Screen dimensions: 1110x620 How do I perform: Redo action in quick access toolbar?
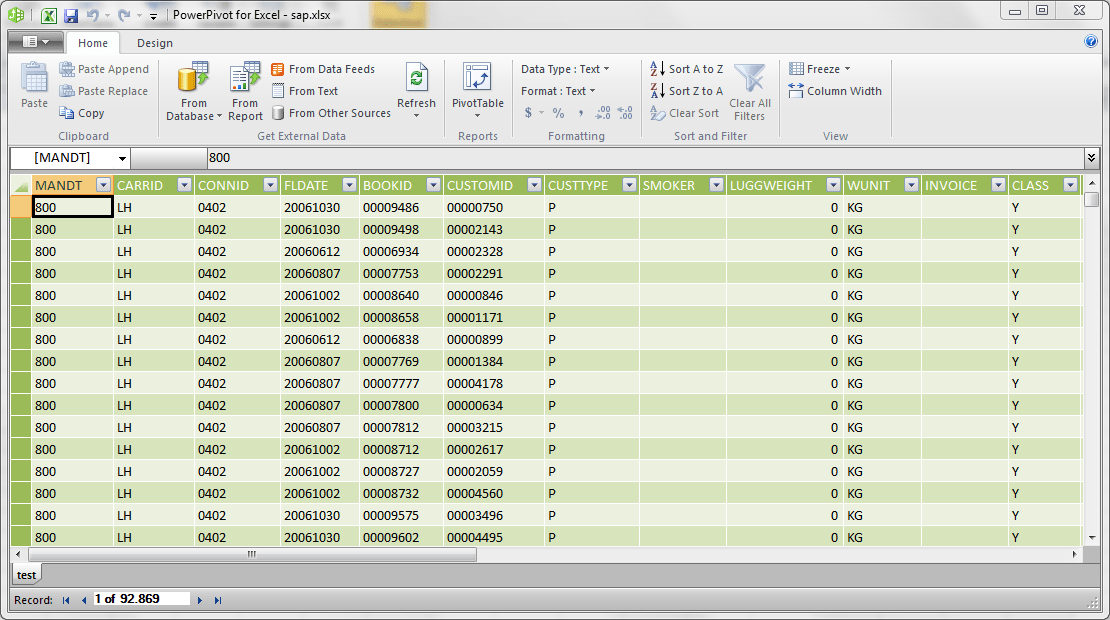[x=124, y=15]
